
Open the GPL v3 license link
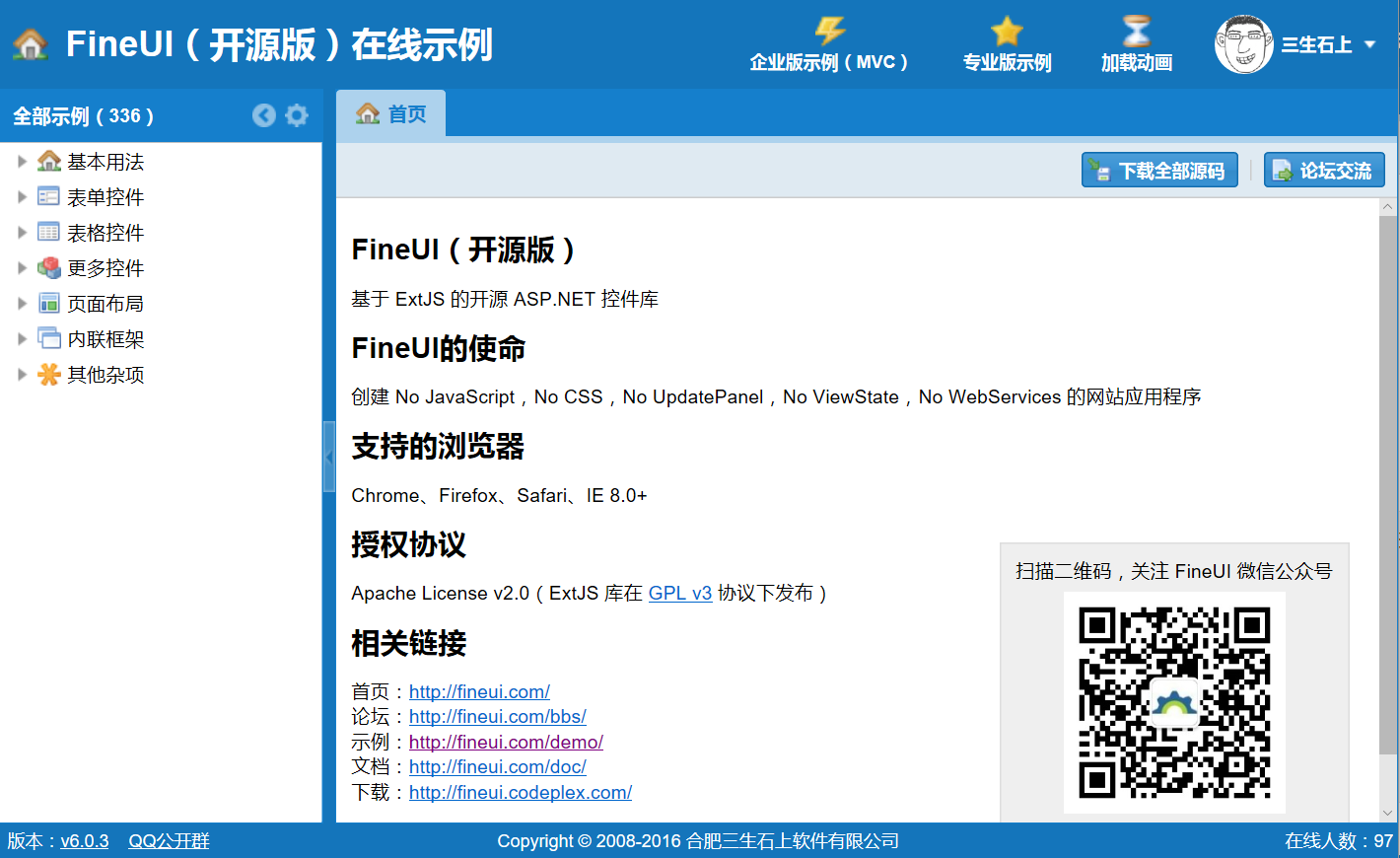pyautogui.click(x=680, y=593)
